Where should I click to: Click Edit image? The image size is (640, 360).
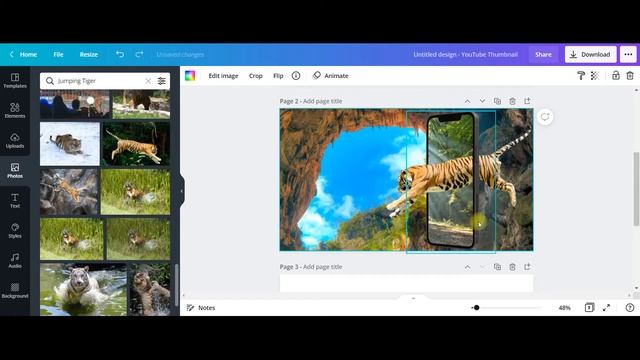click(x=223, y=76)
